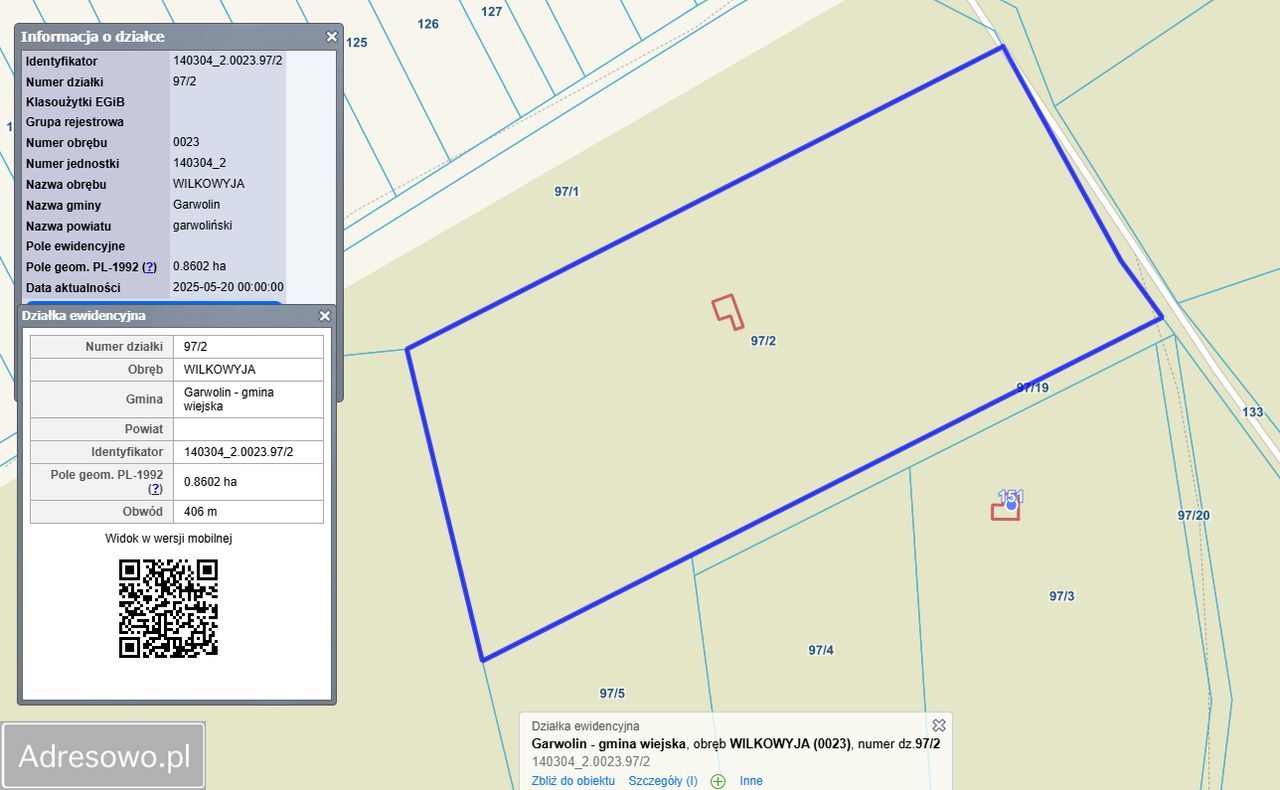Image resolution: width=1280 pixels, height=790 pixels.
Task: Dismiss the bottom parcel popup with its X
Action: click(x=939, y=725)
